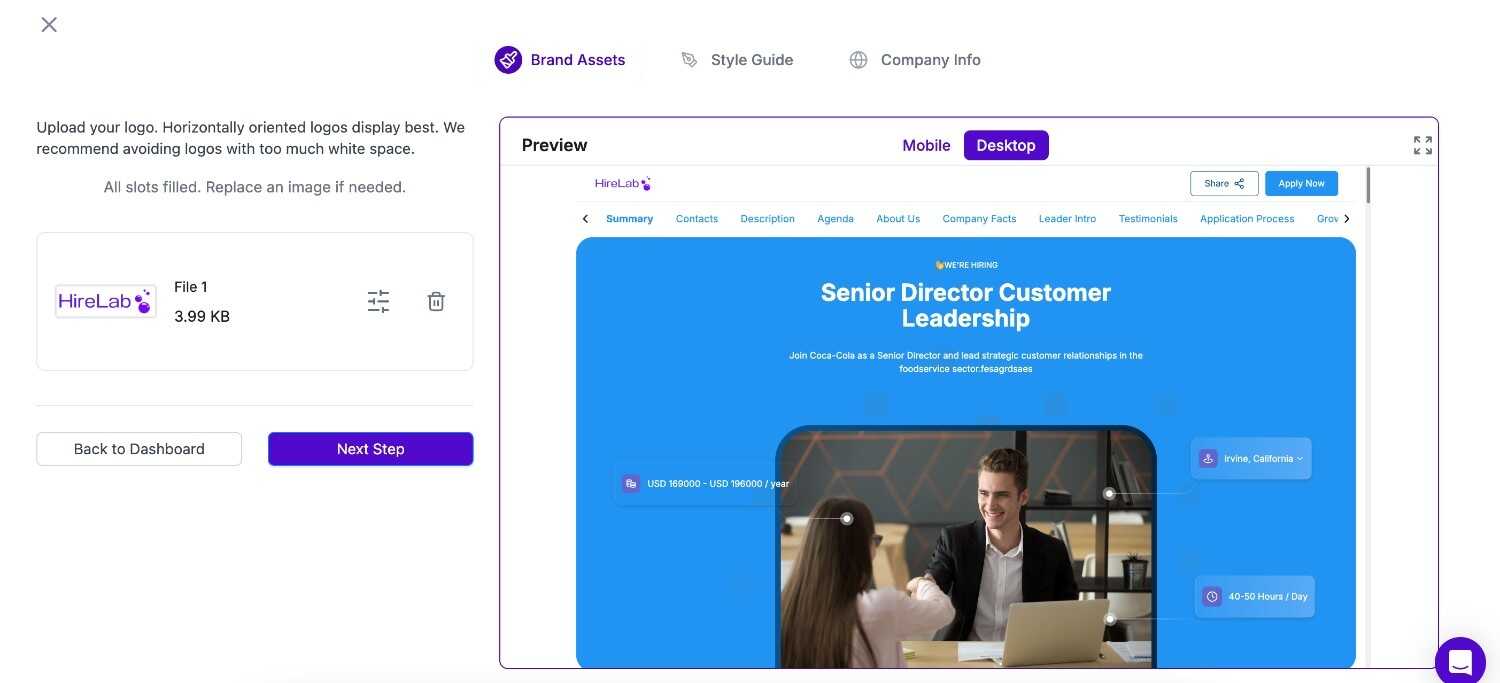Go to Next Step

pyautogui.click(x=370, y=449)
